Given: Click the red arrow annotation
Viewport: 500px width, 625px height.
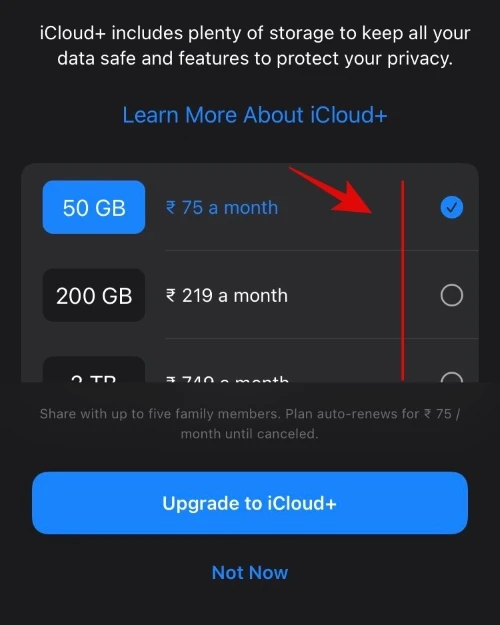Looking at the screenshot, I should click(x=331, y=191).
